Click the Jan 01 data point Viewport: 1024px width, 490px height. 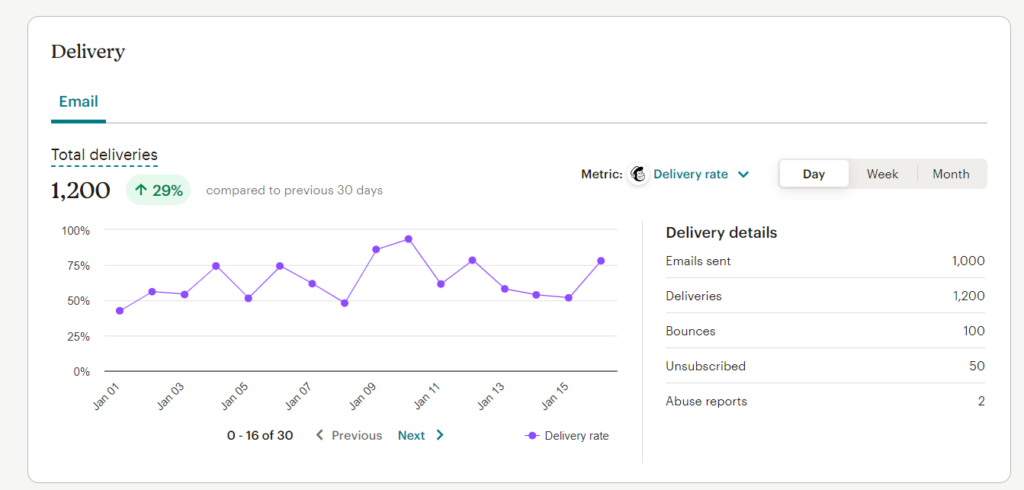120,311
